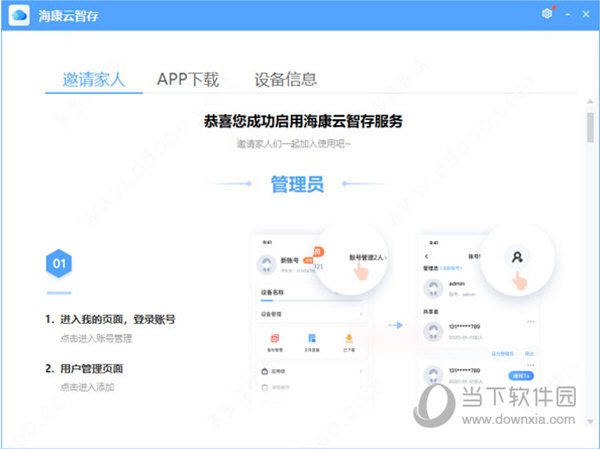Click the 新账号 avatar in first phone preview
This screenshot has height=449, width=600.
click(x=267, y=264)
